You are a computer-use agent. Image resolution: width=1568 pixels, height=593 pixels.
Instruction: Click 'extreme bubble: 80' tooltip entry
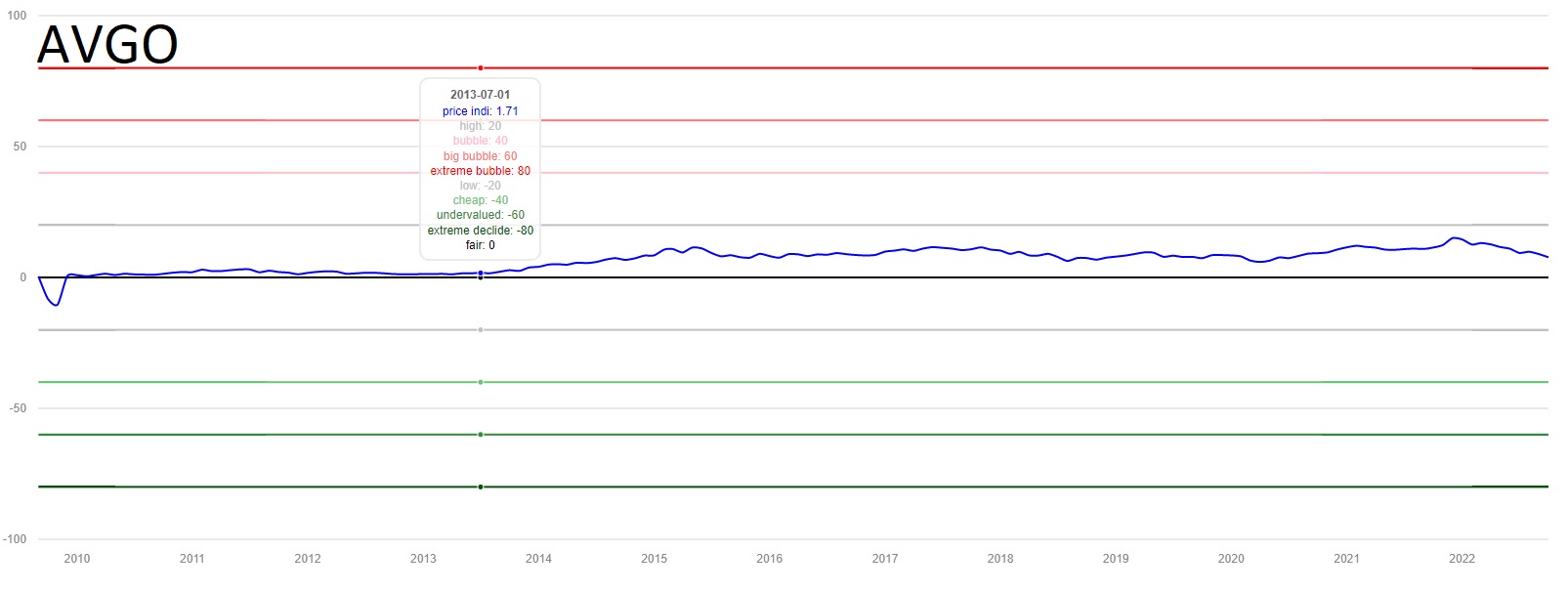[480, 171]
